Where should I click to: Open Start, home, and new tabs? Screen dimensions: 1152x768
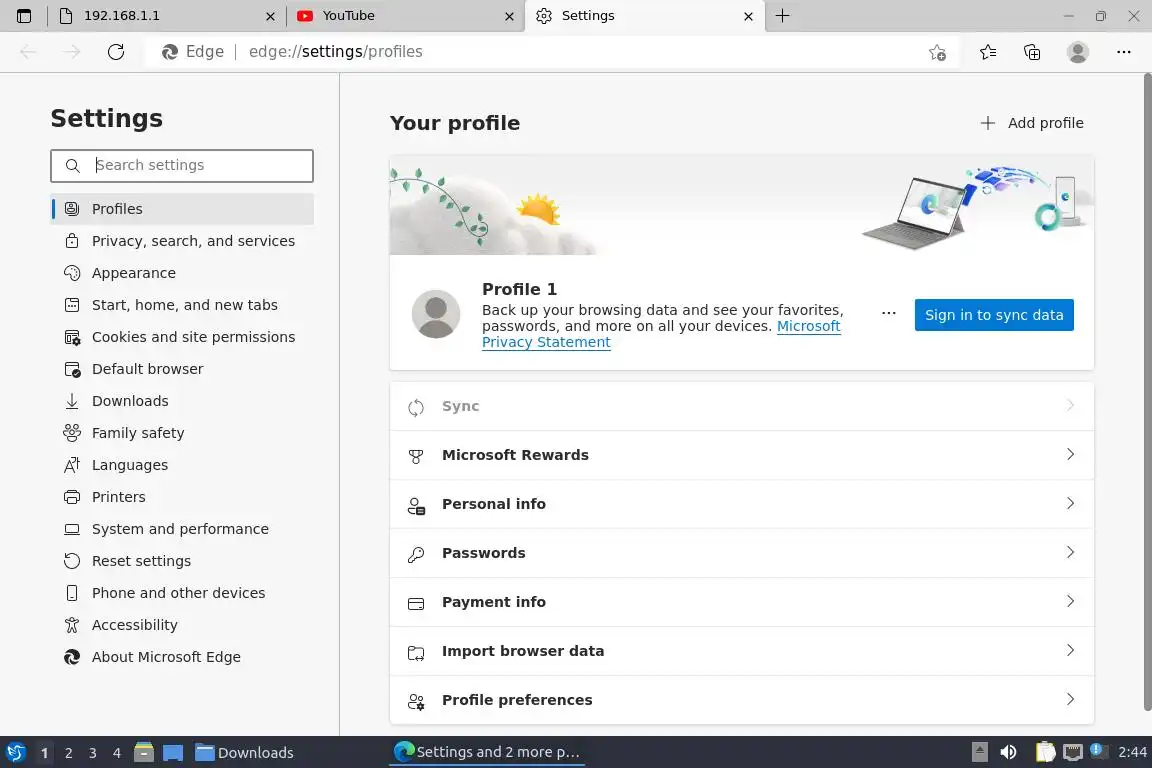pos(181,305)
